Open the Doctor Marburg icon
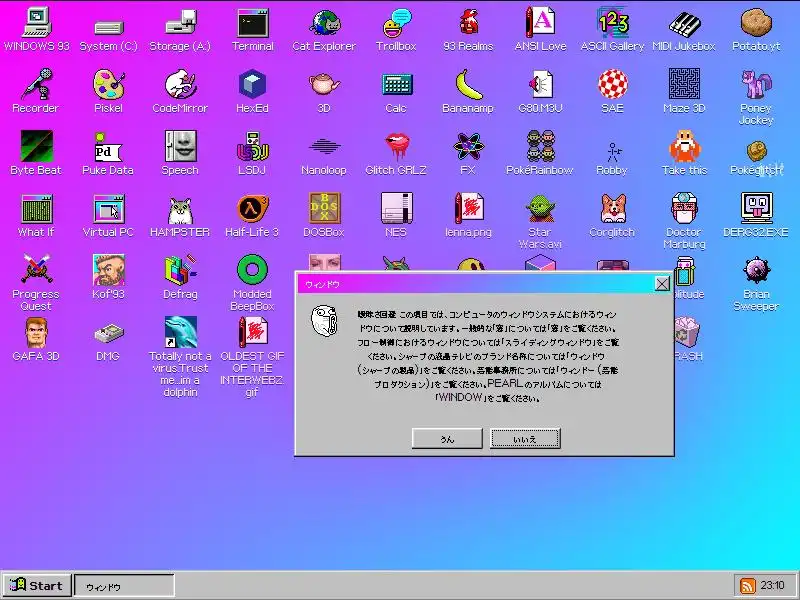Viewport: 800px width, 600px height. (x=684, y=208)
